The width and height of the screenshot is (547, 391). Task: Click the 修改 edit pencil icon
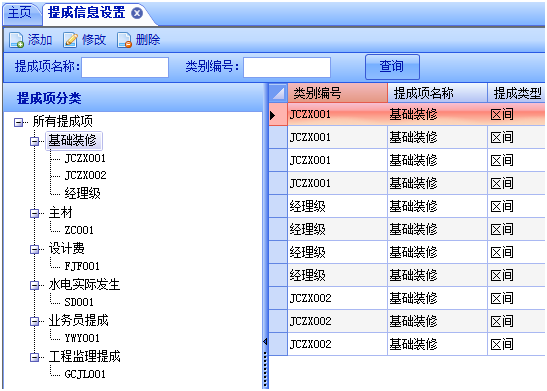[70, 40]
